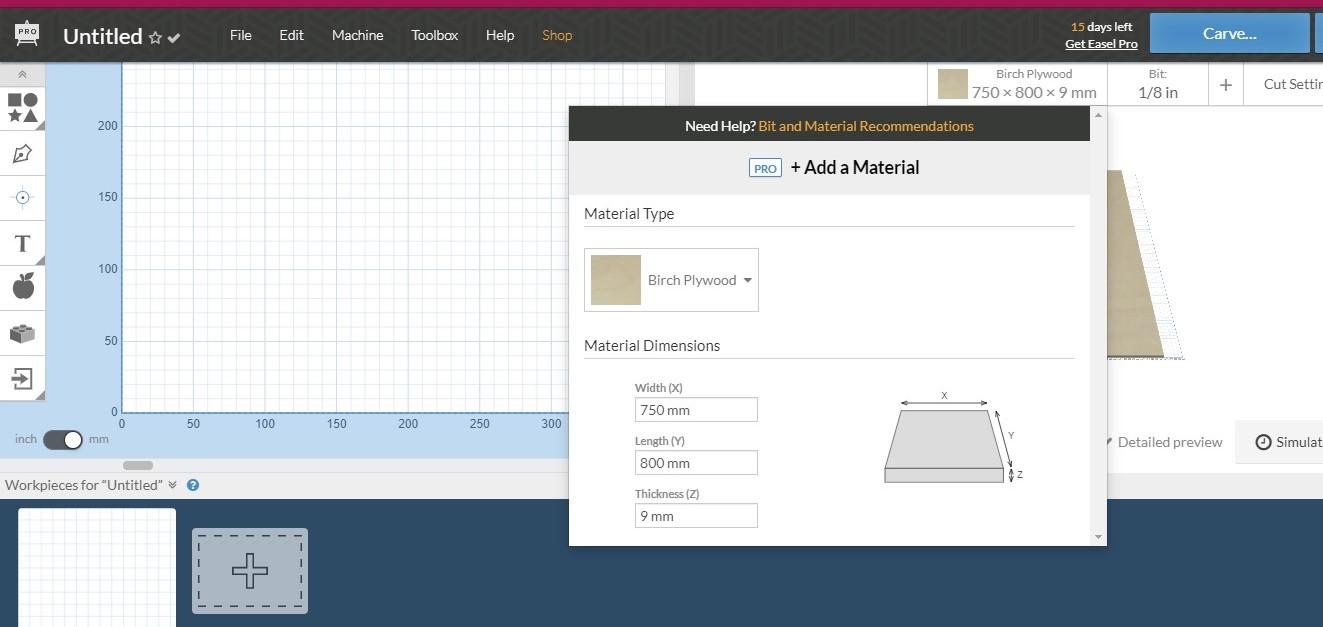
Task: Open Cut Settings panel
Action: (1284, 84)
